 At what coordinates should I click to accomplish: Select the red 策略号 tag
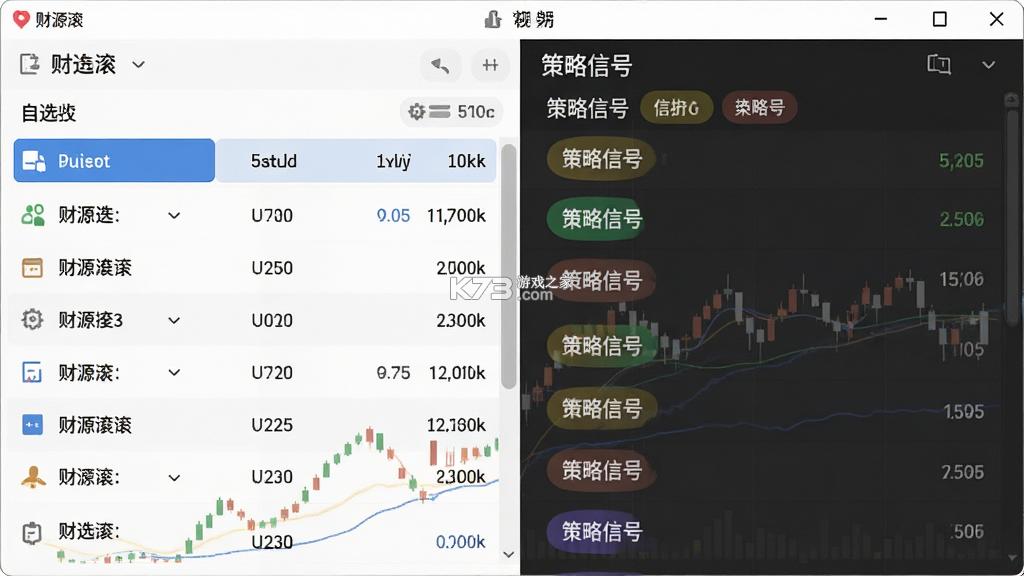tap(759, 108)
